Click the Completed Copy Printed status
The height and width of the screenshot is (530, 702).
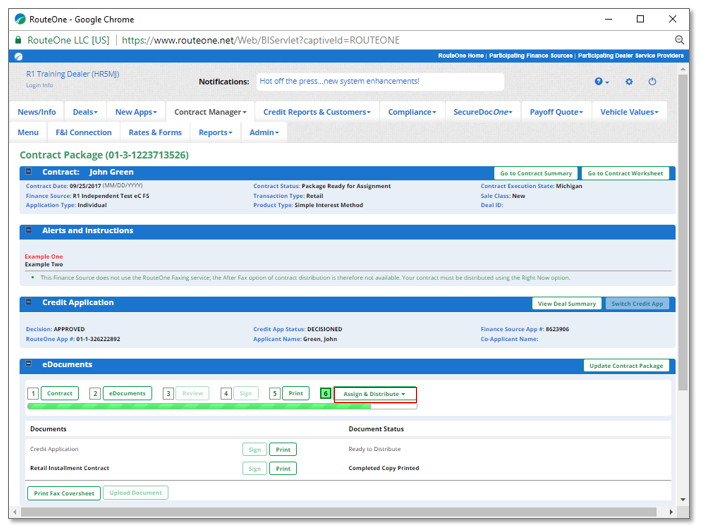pos(384,468)
